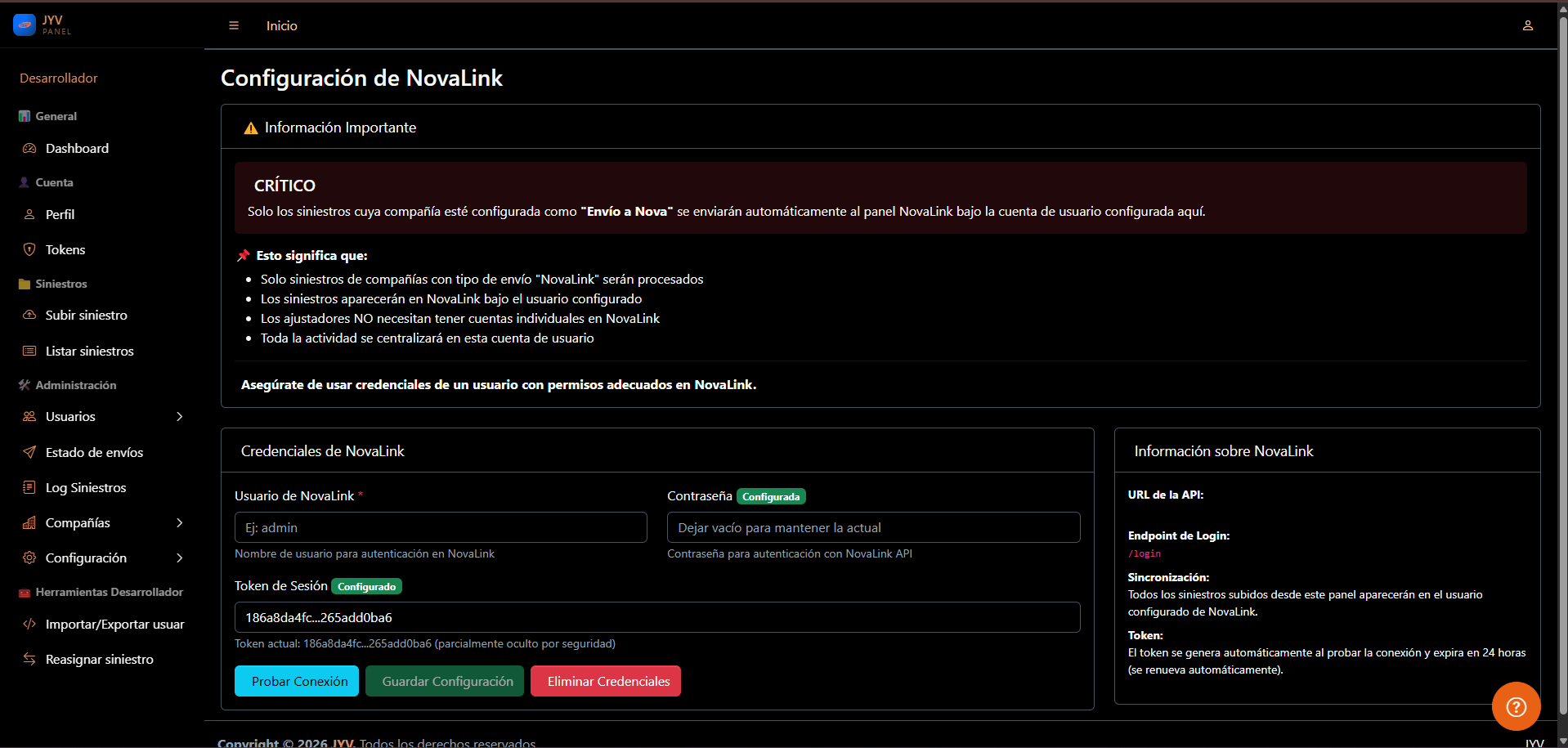Click the Subir siniestro cloud icon
1568x748 pixels.
tap(29, 315)
